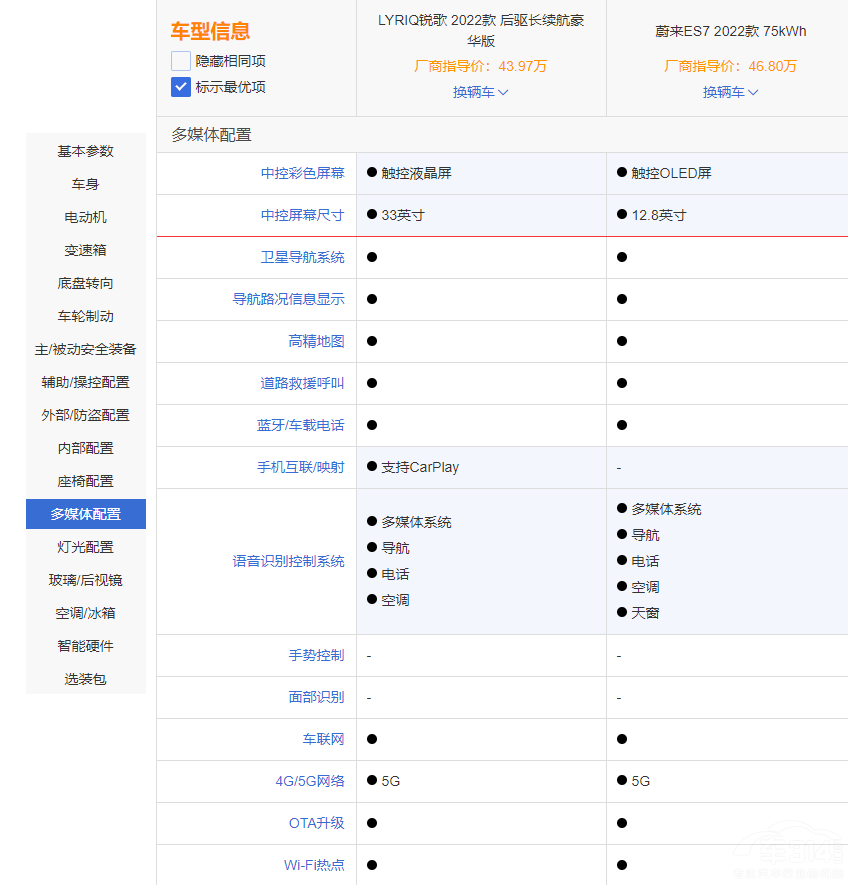Open the 手机互联/映射 parameter link
The width and height of the screenshot is (848, 885).
pyautogui.click(x=300, y=467)
